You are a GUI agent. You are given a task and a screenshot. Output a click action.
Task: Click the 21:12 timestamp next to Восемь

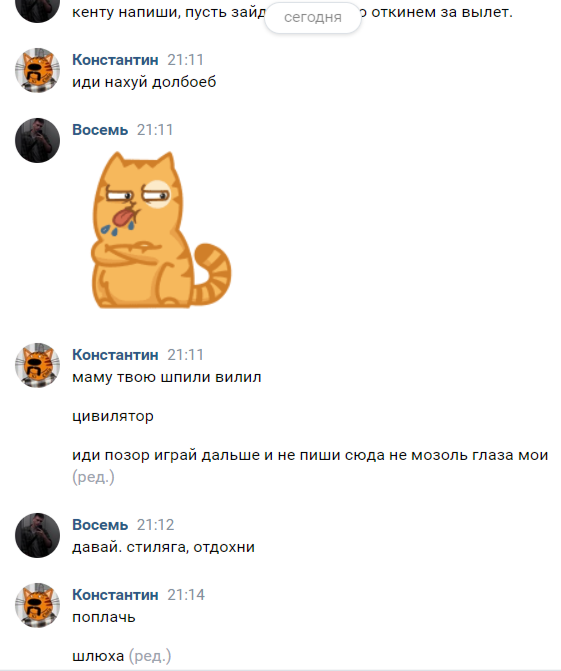coord(155,525)
